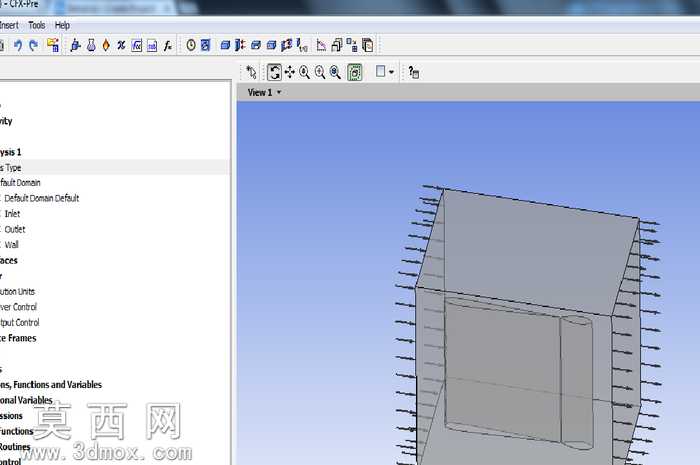Select the Output Control tree item
This screenshot has width=700, height=465.
click(x=19, y=322)
